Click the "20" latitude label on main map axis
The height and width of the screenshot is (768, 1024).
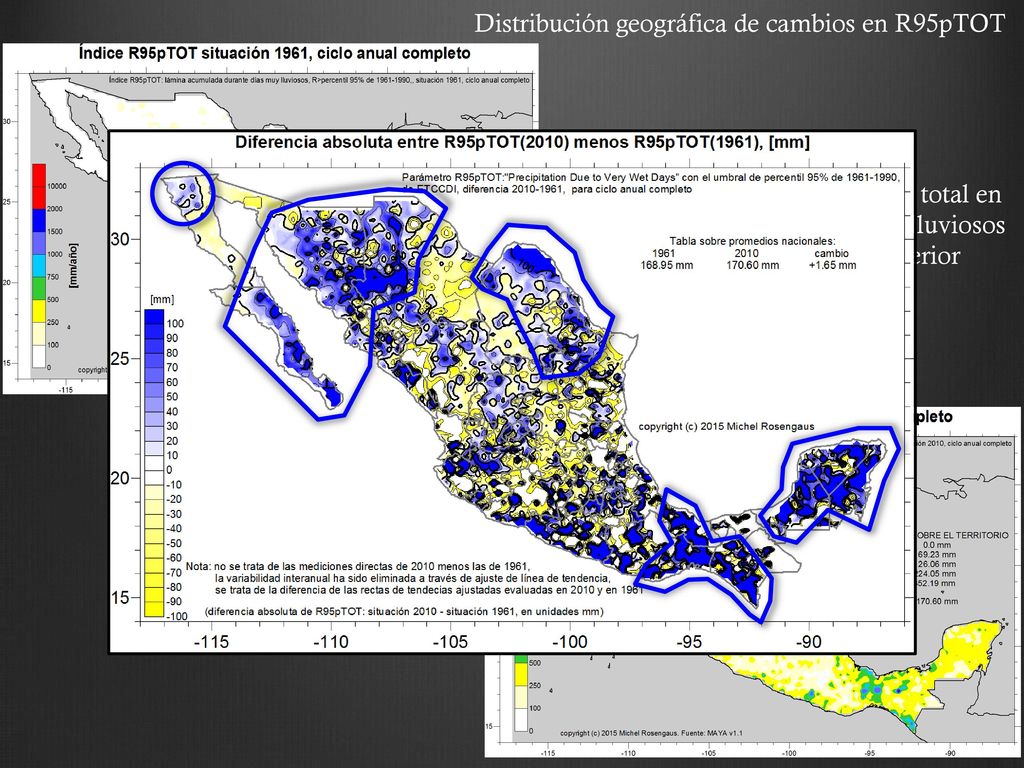tap(120, 478)
